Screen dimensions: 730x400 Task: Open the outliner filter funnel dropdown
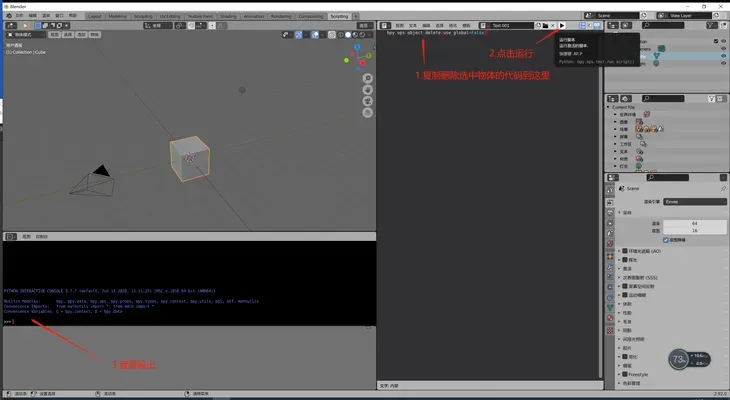(712, 26)
